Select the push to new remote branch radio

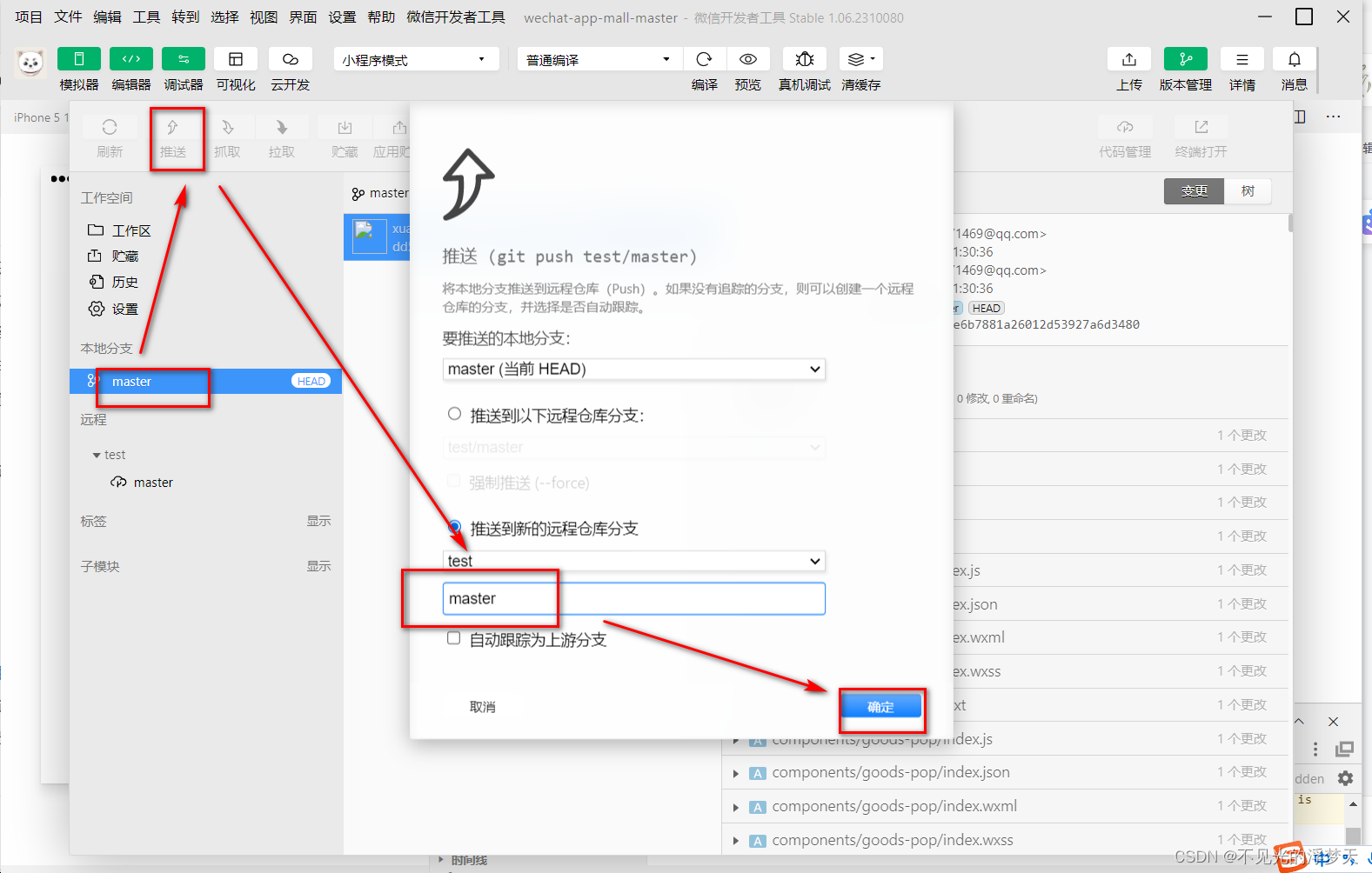coord(454,527)
